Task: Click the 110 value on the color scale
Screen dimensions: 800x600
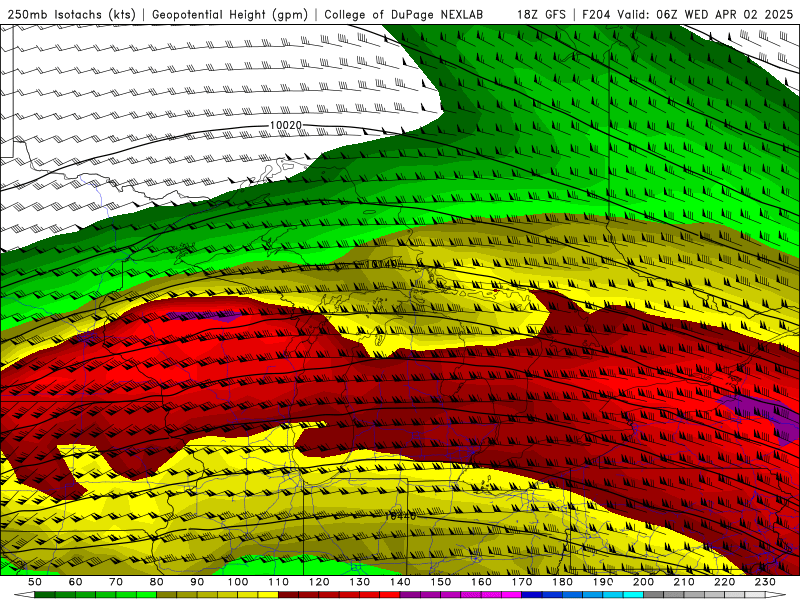Action: 279,582
